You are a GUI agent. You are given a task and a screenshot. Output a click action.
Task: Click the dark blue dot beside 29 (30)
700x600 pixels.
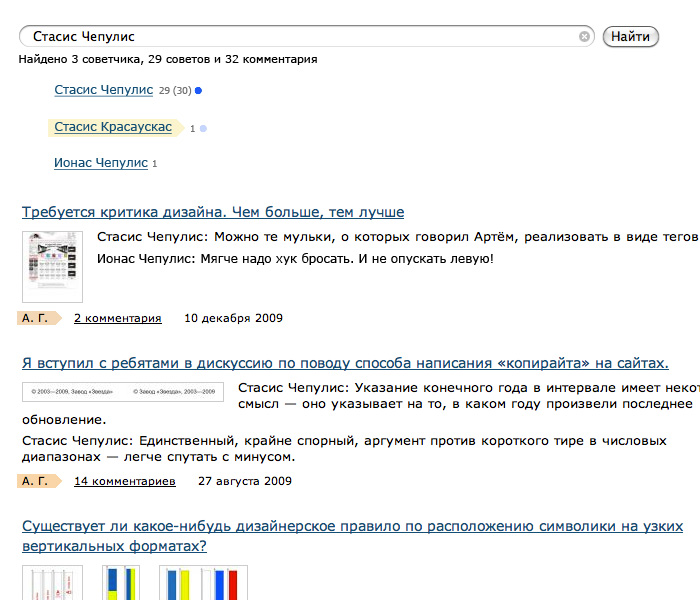pos(198,91)
